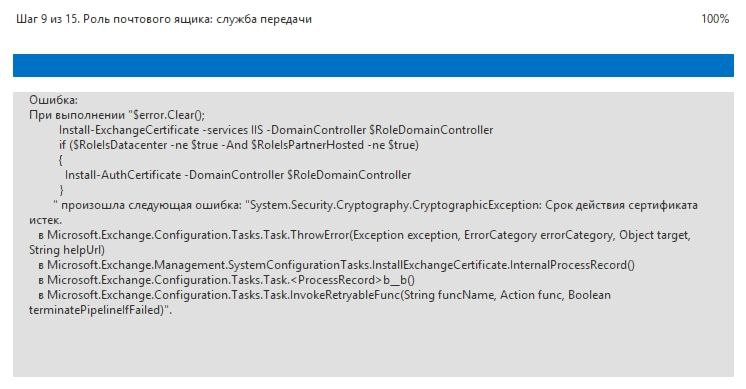Click '$RoleDomainController' in the Install-ExchangeCertificate line
The width and height of the screenshot is (746, 389).
431,130
